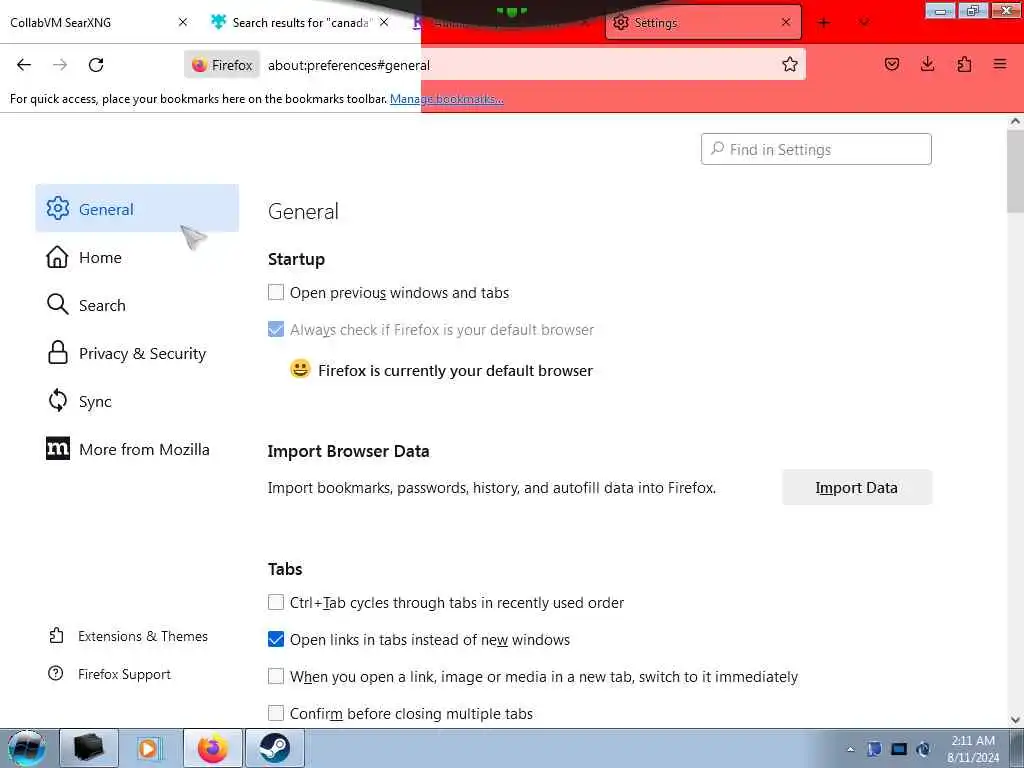Viewport: 1024px width, 768px height.
Task: Open the Sync settings category
Action: click(x=137, y=401)
